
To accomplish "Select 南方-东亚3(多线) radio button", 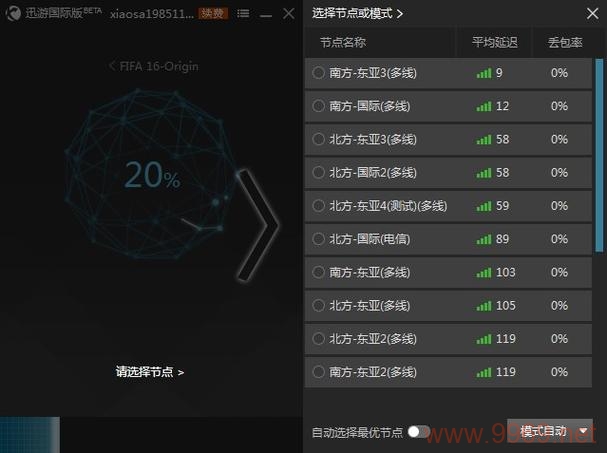I will [319, 73].
